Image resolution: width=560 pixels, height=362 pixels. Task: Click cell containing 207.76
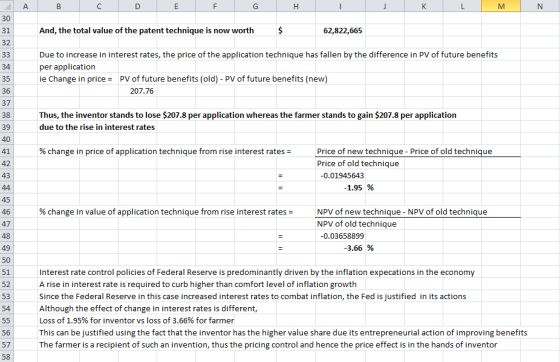click(142, 91)
